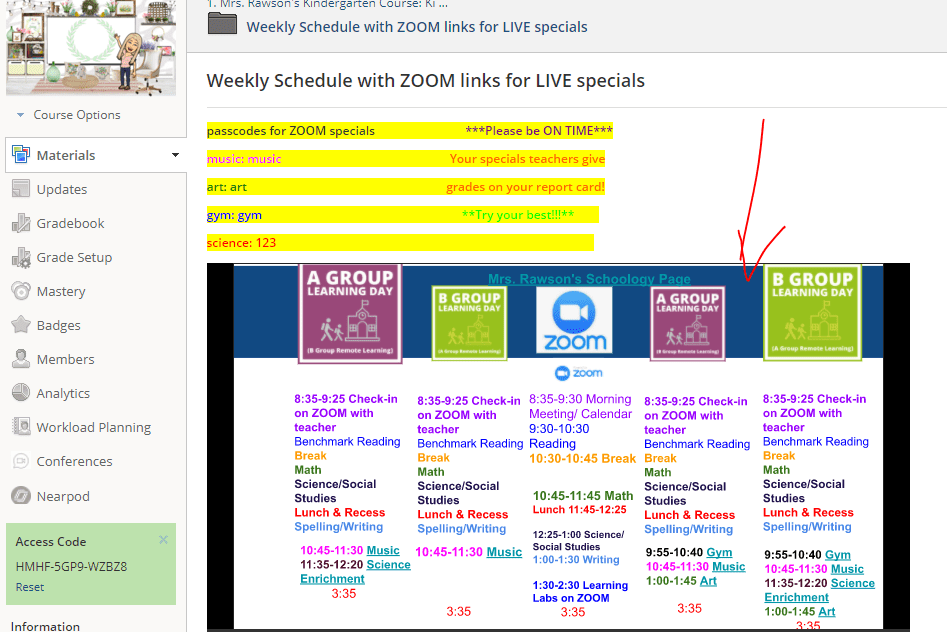Click the 'Lunch 11:45-12:25' schedule entry
The image size is (947, 632).
[x=580, y=510]
